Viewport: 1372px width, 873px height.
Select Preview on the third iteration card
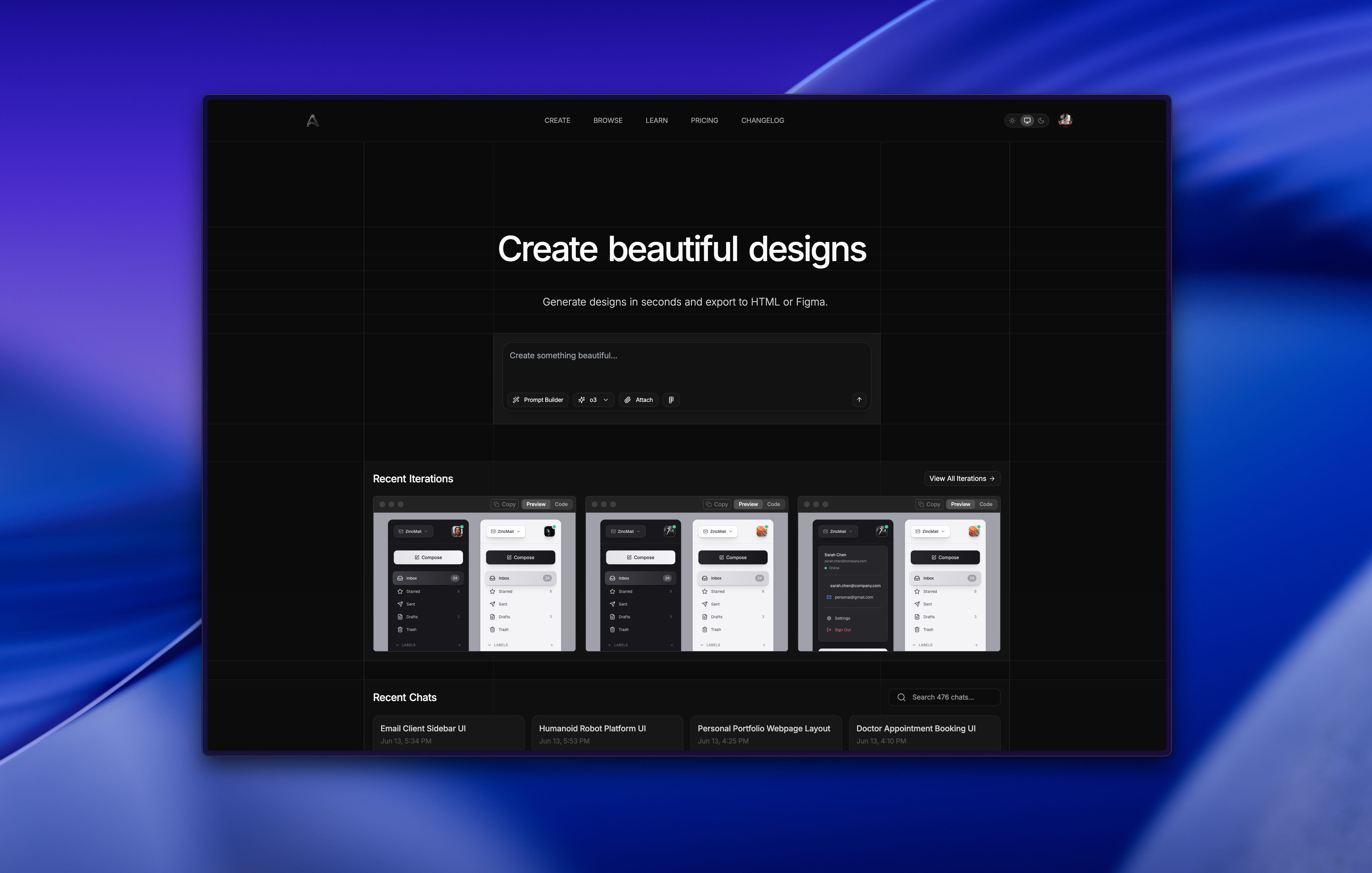click(960, 504)
